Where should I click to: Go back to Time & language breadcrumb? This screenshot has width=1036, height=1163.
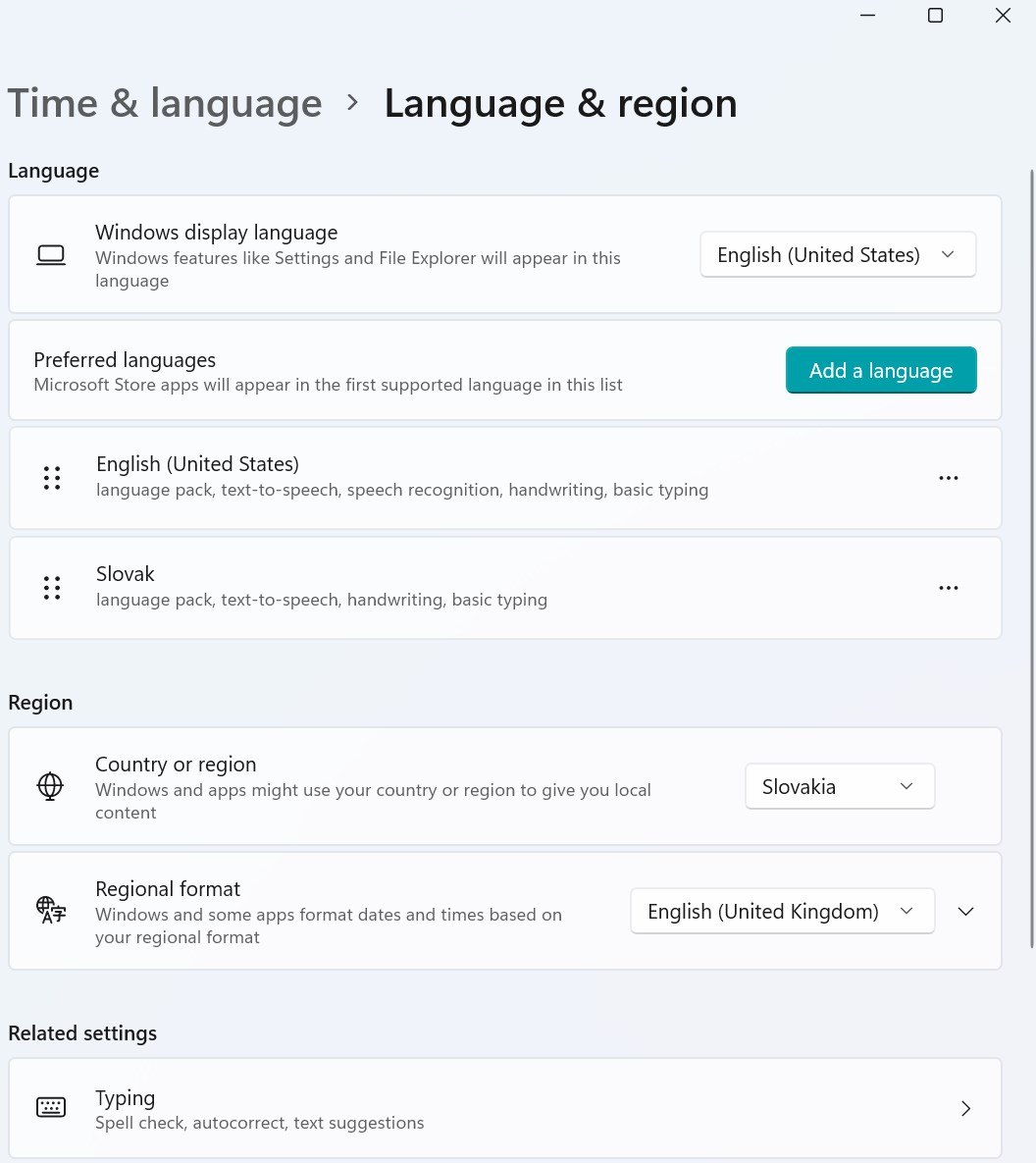coord(165,103)
